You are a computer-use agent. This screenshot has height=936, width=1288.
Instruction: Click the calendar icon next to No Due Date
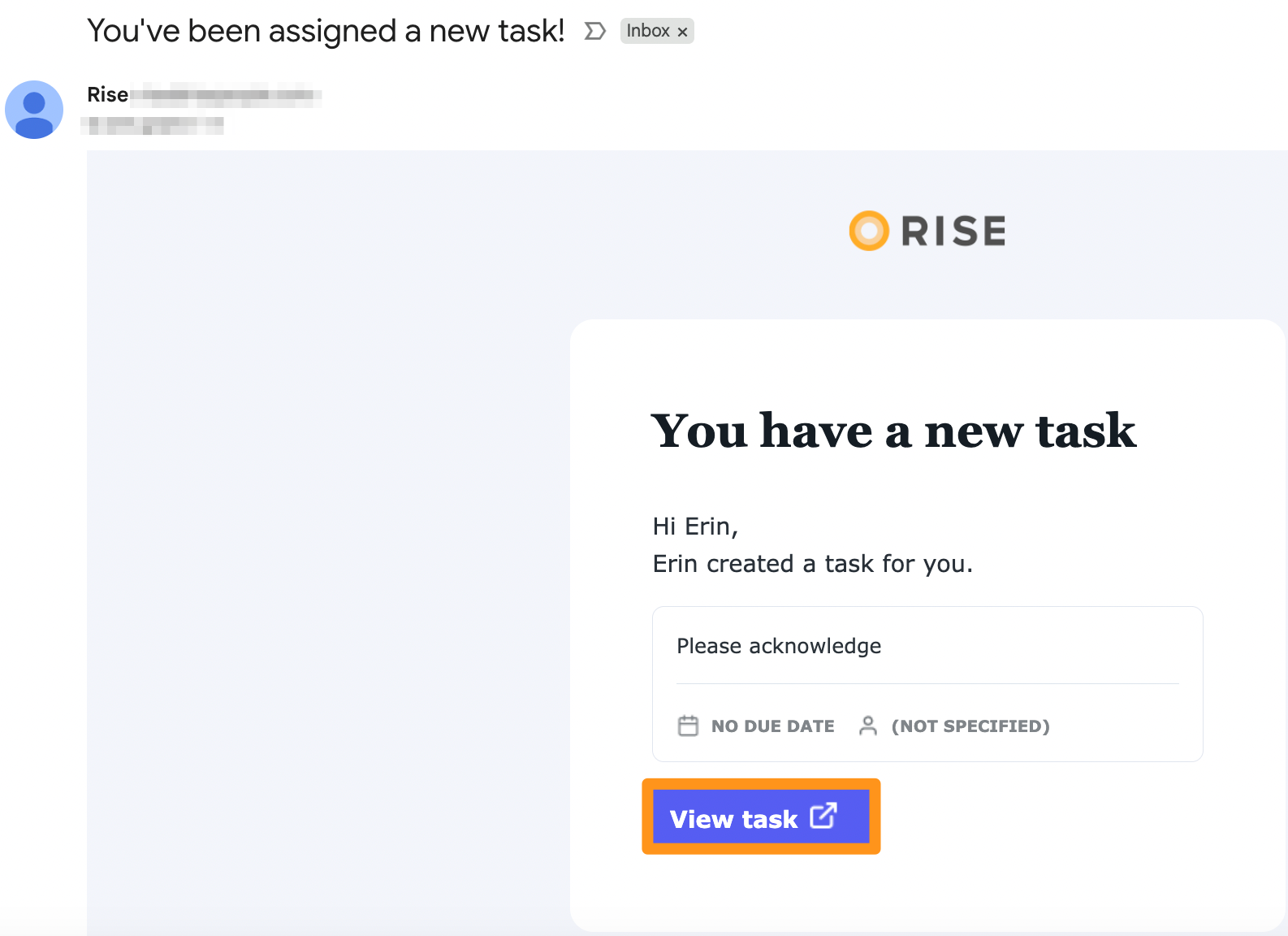tap(688, 726)
